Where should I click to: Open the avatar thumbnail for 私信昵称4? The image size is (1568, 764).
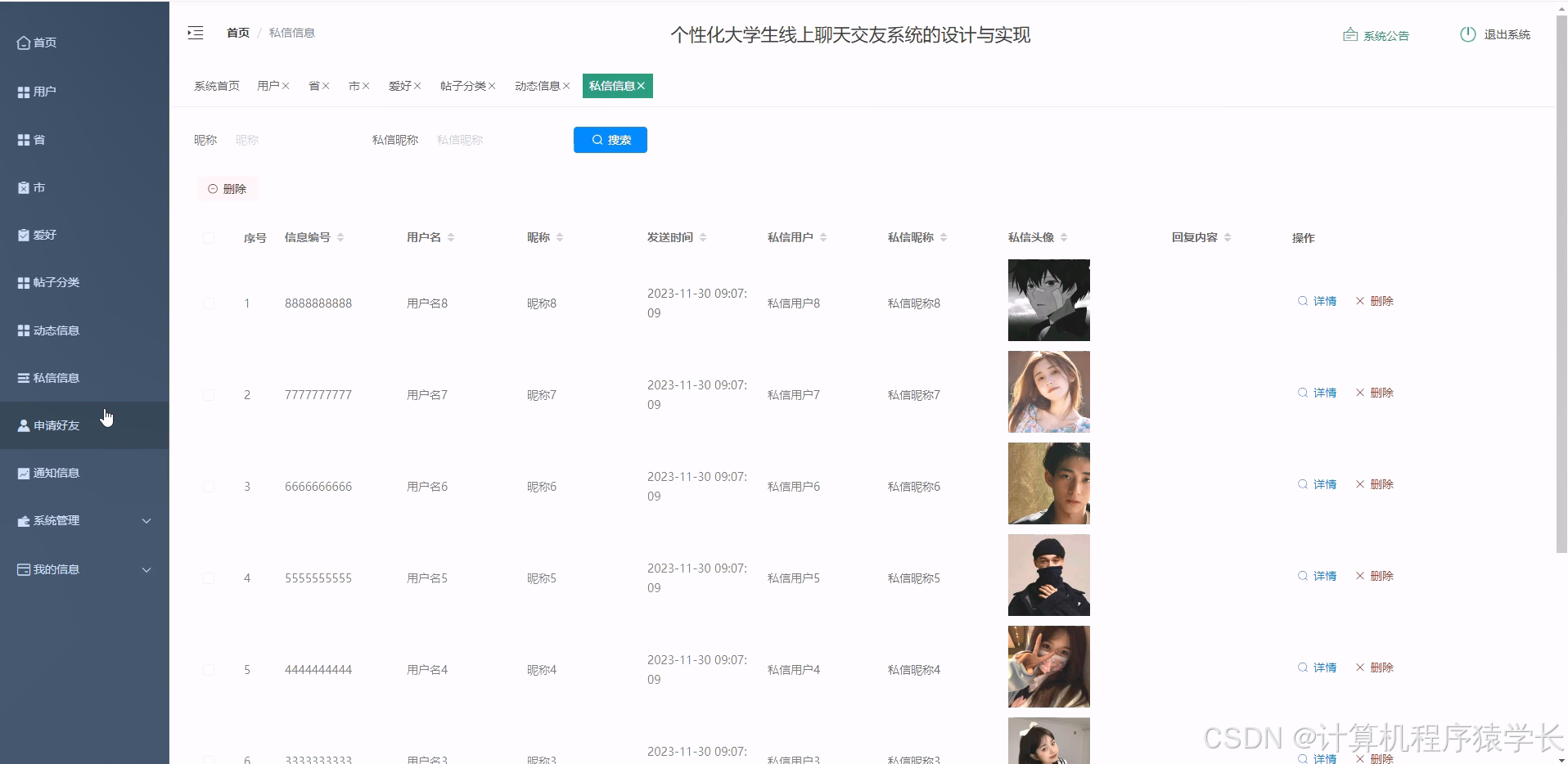click(x=1049, y=667)
